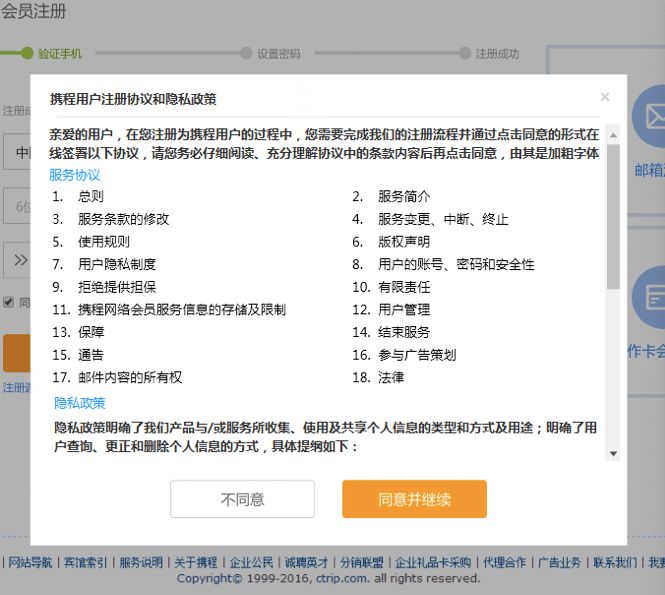The width and height of the screenshot is (665, 595).
Task: Select section 7. 用户隐私制度
Action: pyautogui.click(x=104, y=264)
